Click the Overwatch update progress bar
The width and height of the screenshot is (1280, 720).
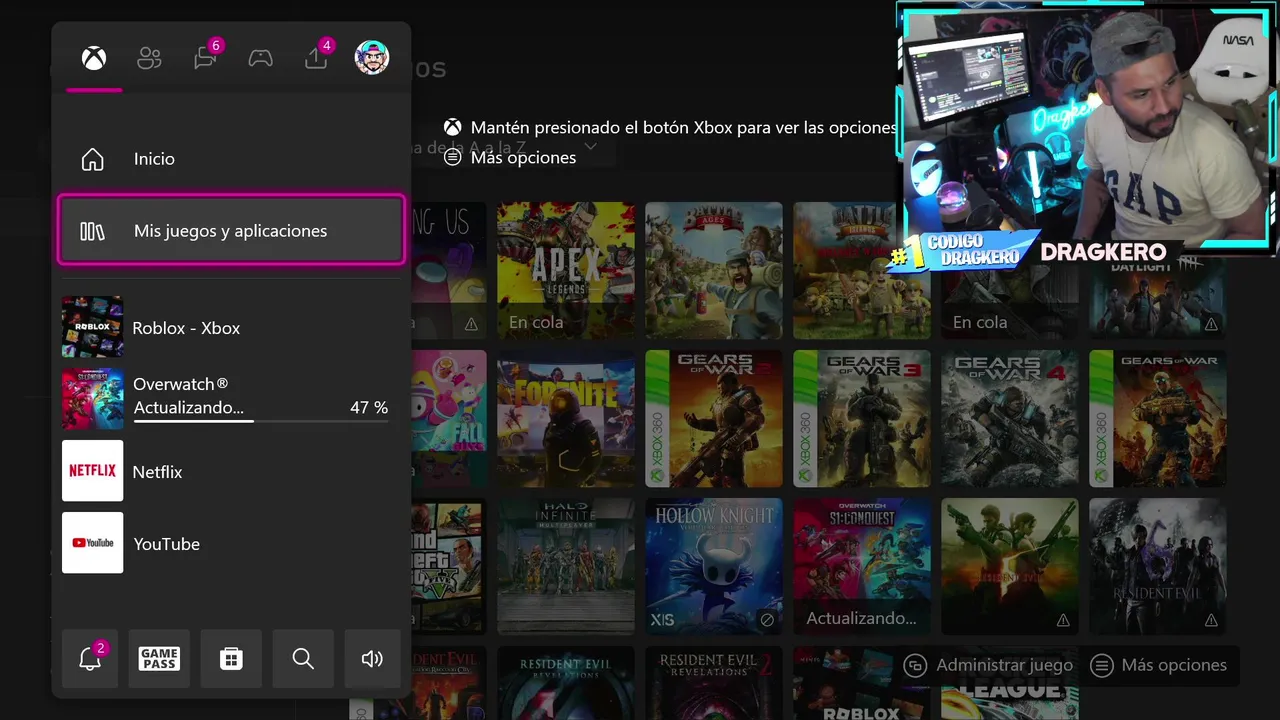click(261, 421)
